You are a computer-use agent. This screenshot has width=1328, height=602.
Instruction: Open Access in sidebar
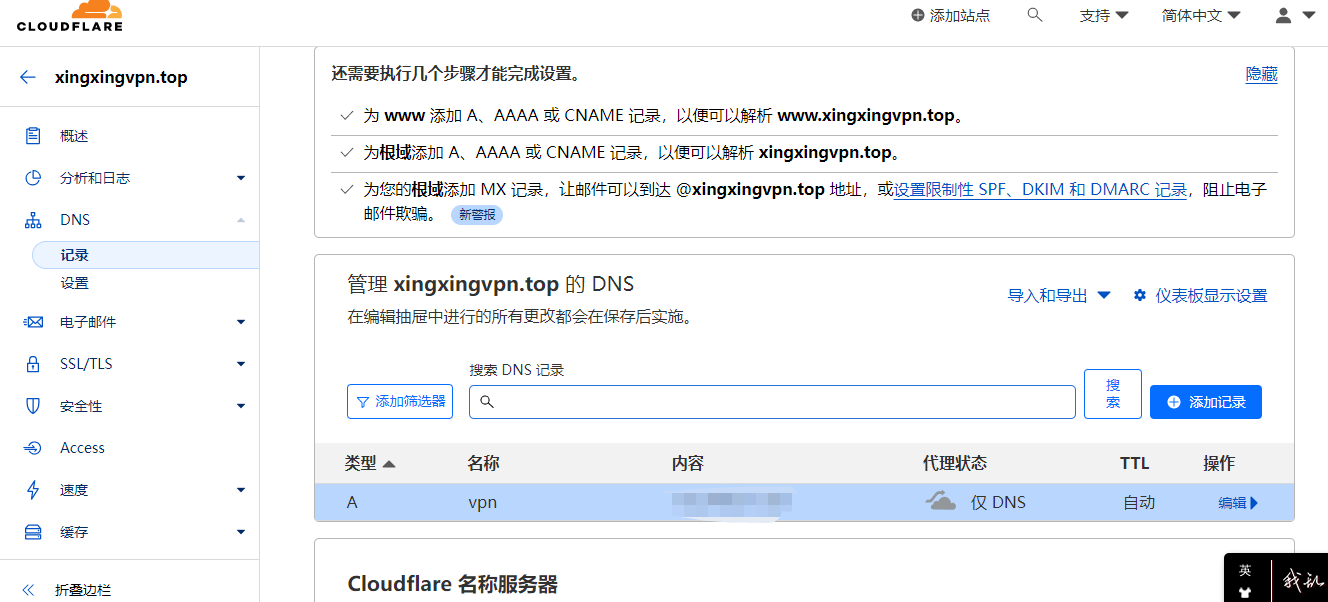82,448
